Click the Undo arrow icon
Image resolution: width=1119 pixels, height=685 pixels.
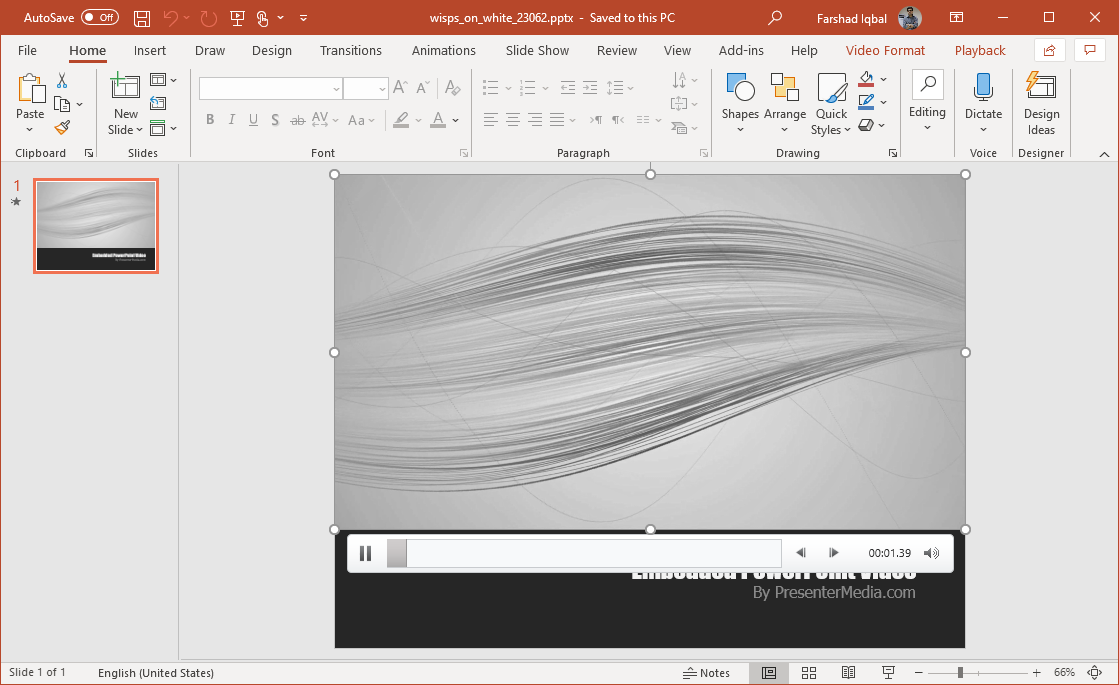[171, 18]
